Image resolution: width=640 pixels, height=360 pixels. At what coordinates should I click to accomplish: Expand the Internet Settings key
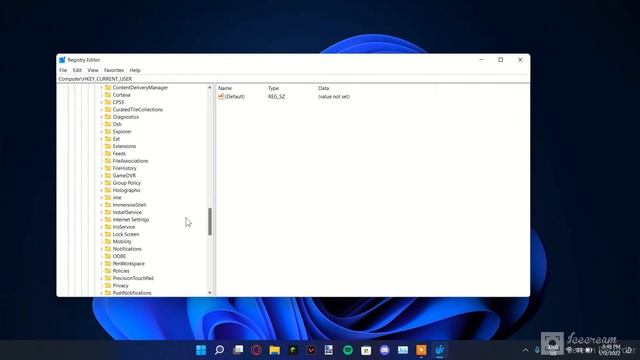[101, 220]
